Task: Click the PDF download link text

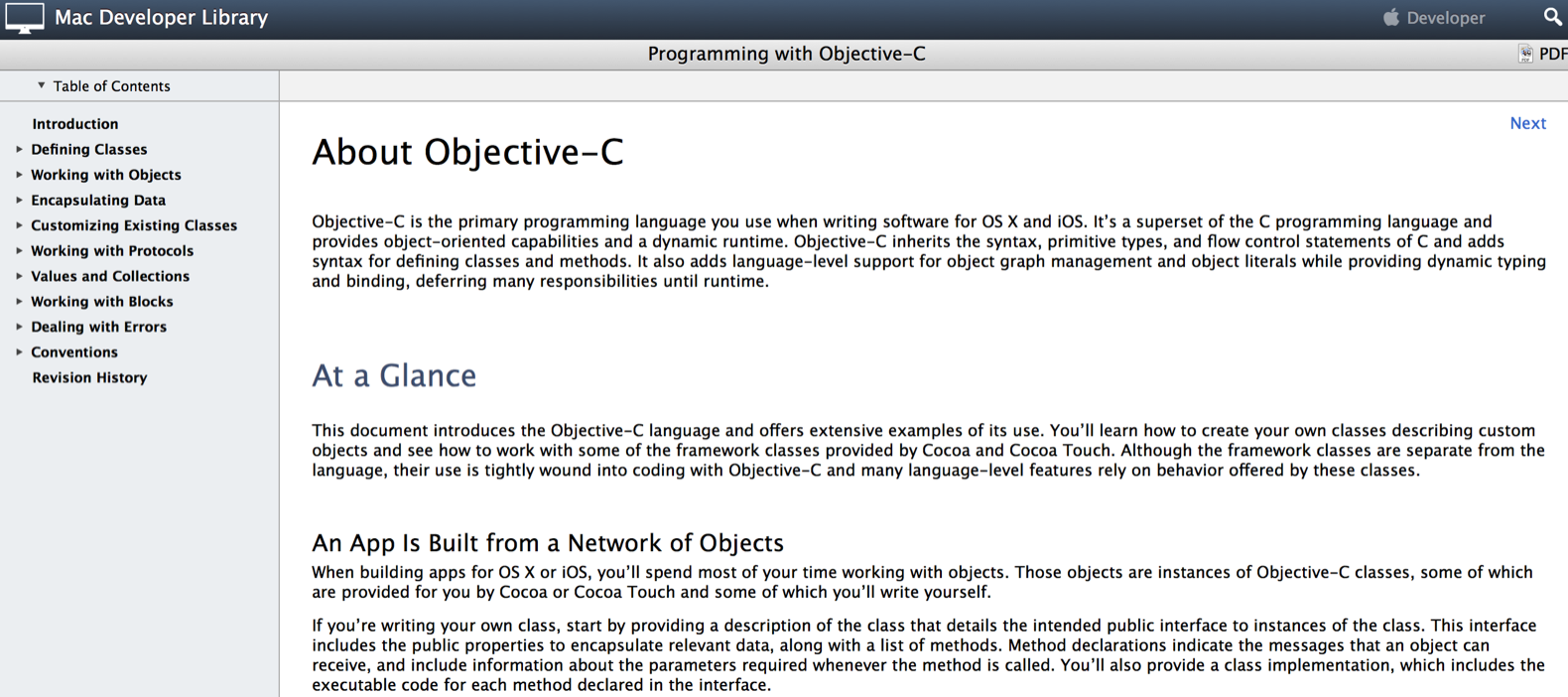Action: [x=1553, y=54]
